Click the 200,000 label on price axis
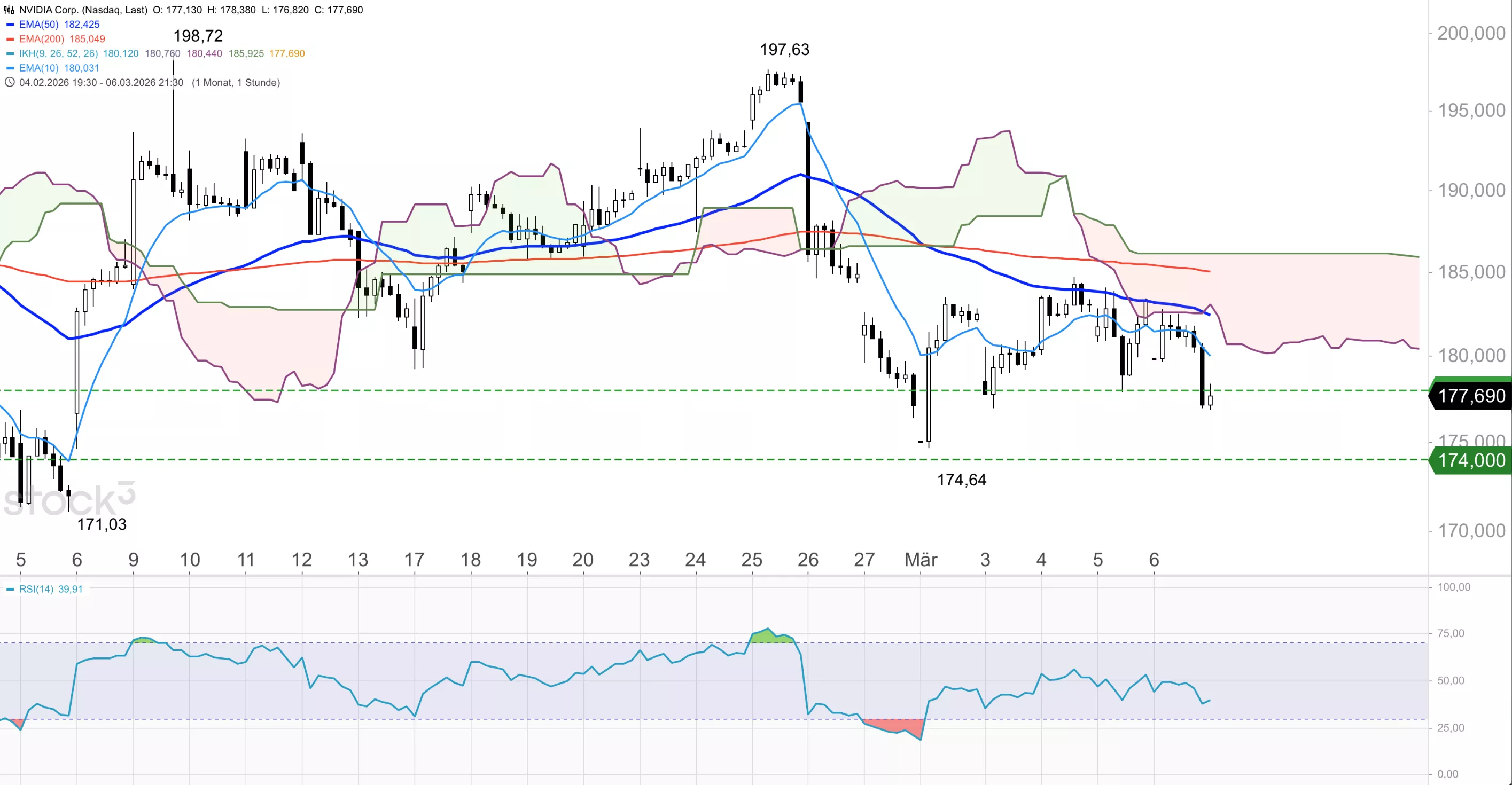1512x785 pixels. [1471, 34]
